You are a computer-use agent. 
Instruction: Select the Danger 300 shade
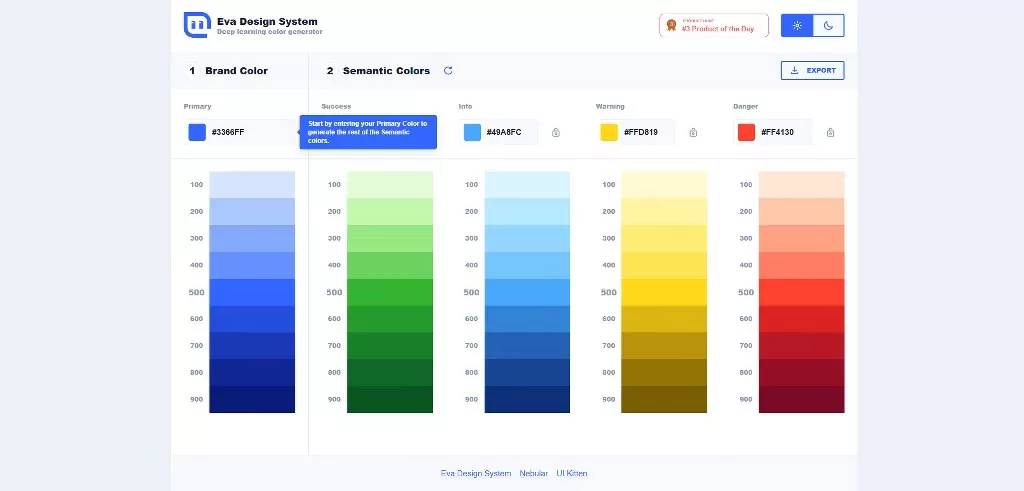click(x=802, y=238)
